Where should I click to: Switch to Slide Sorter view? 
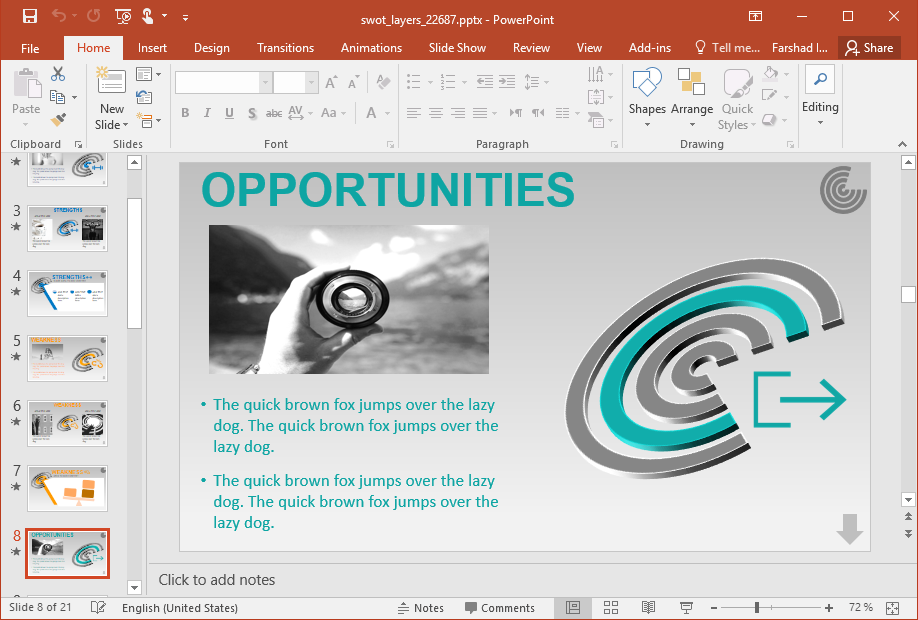pos(610,608)
